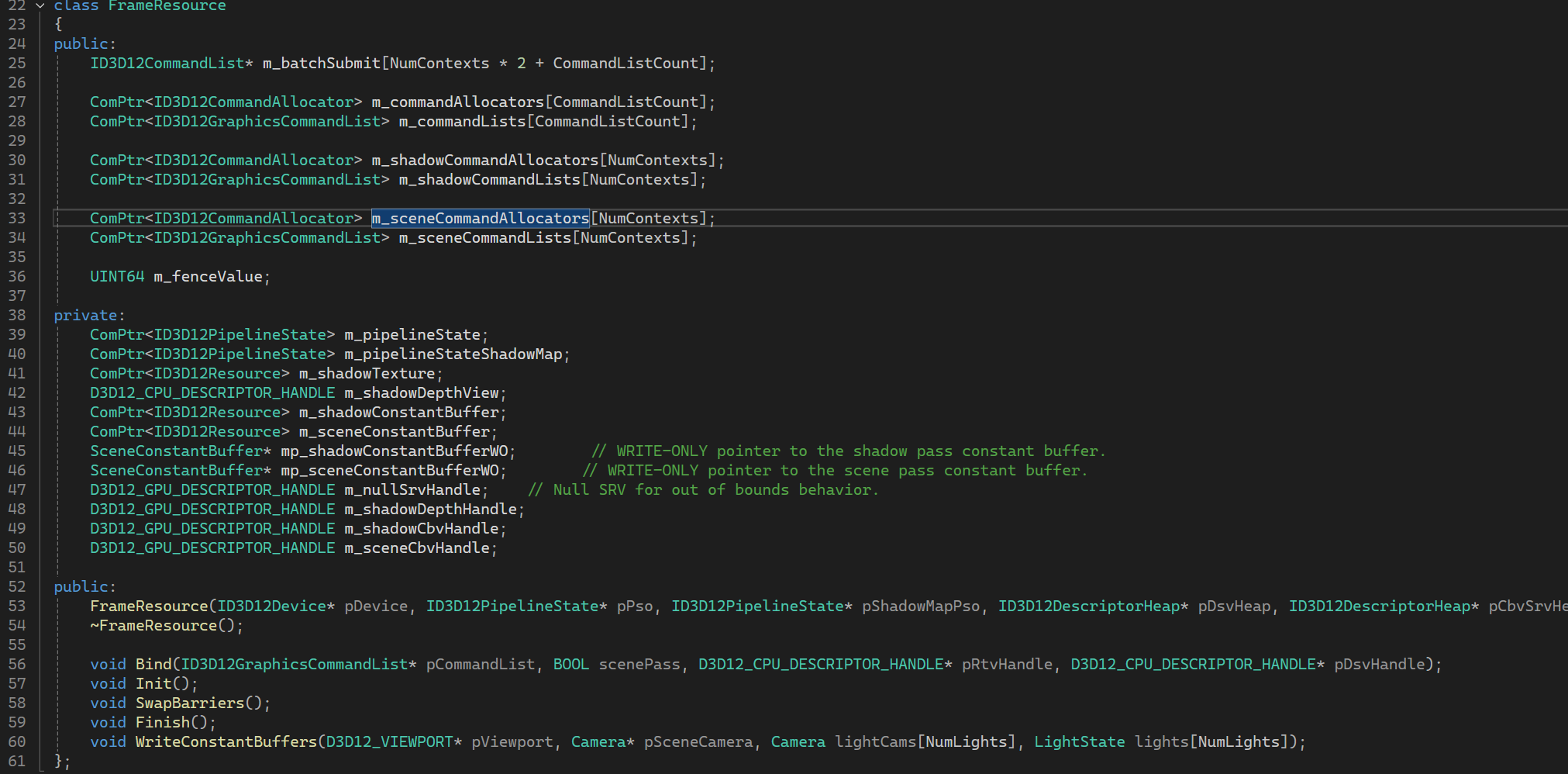Place cursor on mp_shadowConstantBufferWO pointer
This screenshot has height=774, width=1568.
[395, 451]
